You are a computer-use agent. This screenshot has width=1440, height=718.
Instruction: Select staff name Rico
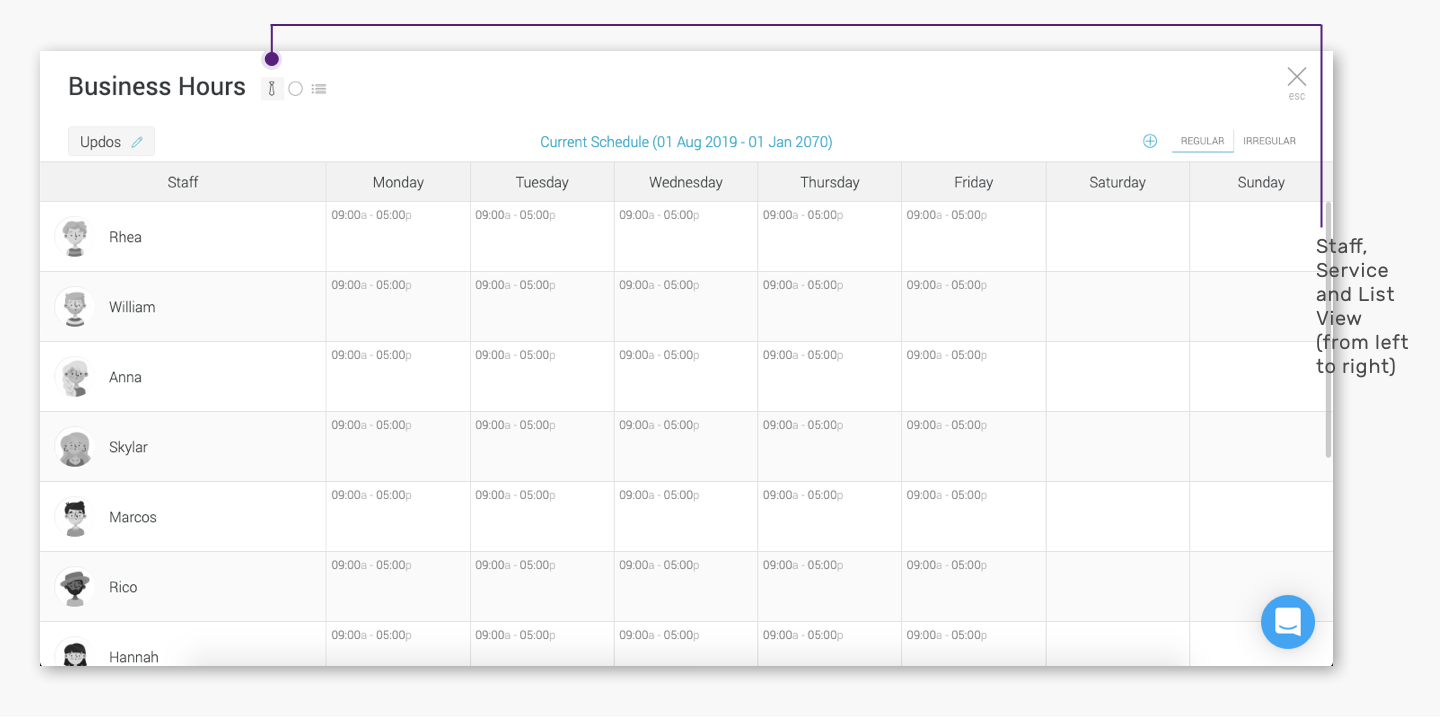pos(123,587)
